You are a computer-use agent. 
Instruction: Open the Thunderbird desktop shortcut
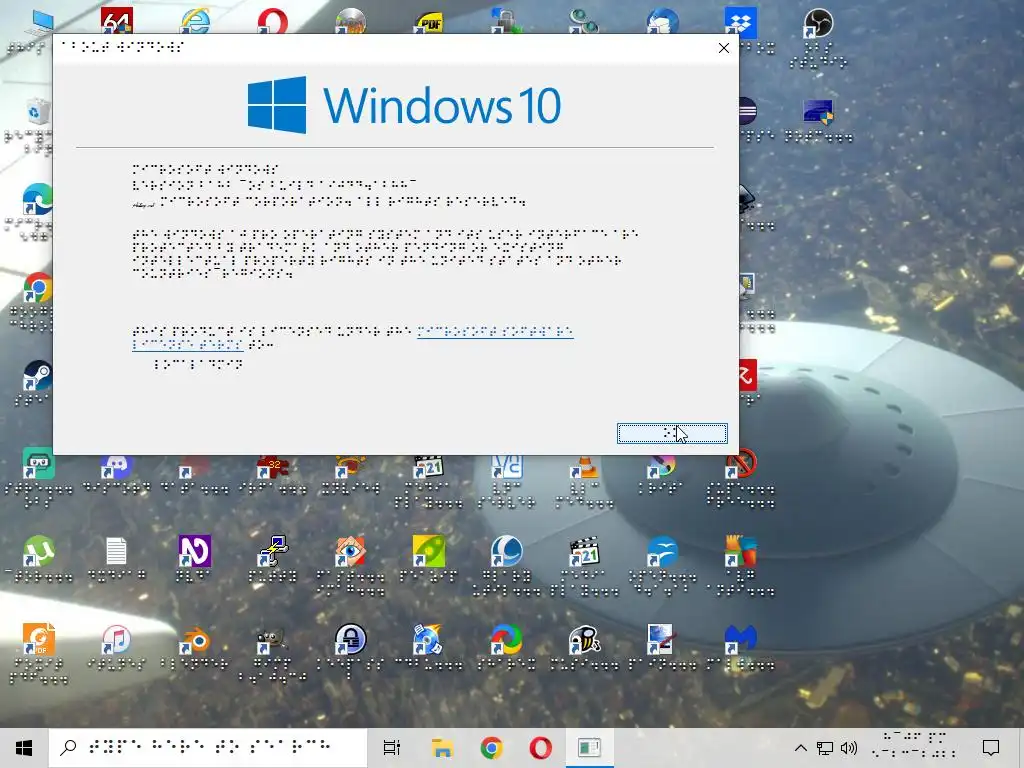[x=662, y=21]
